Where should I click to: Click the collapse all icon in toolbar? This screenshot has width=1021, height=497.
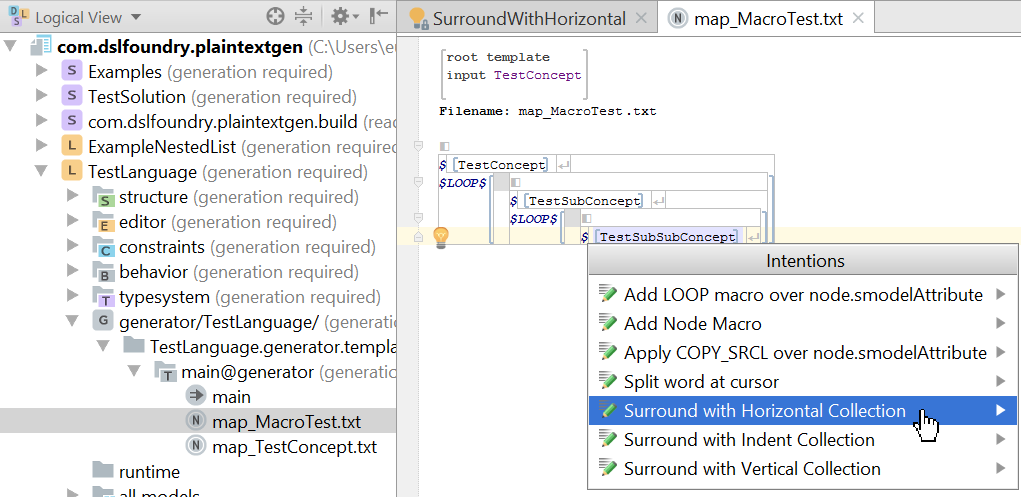tap(304, 17)
